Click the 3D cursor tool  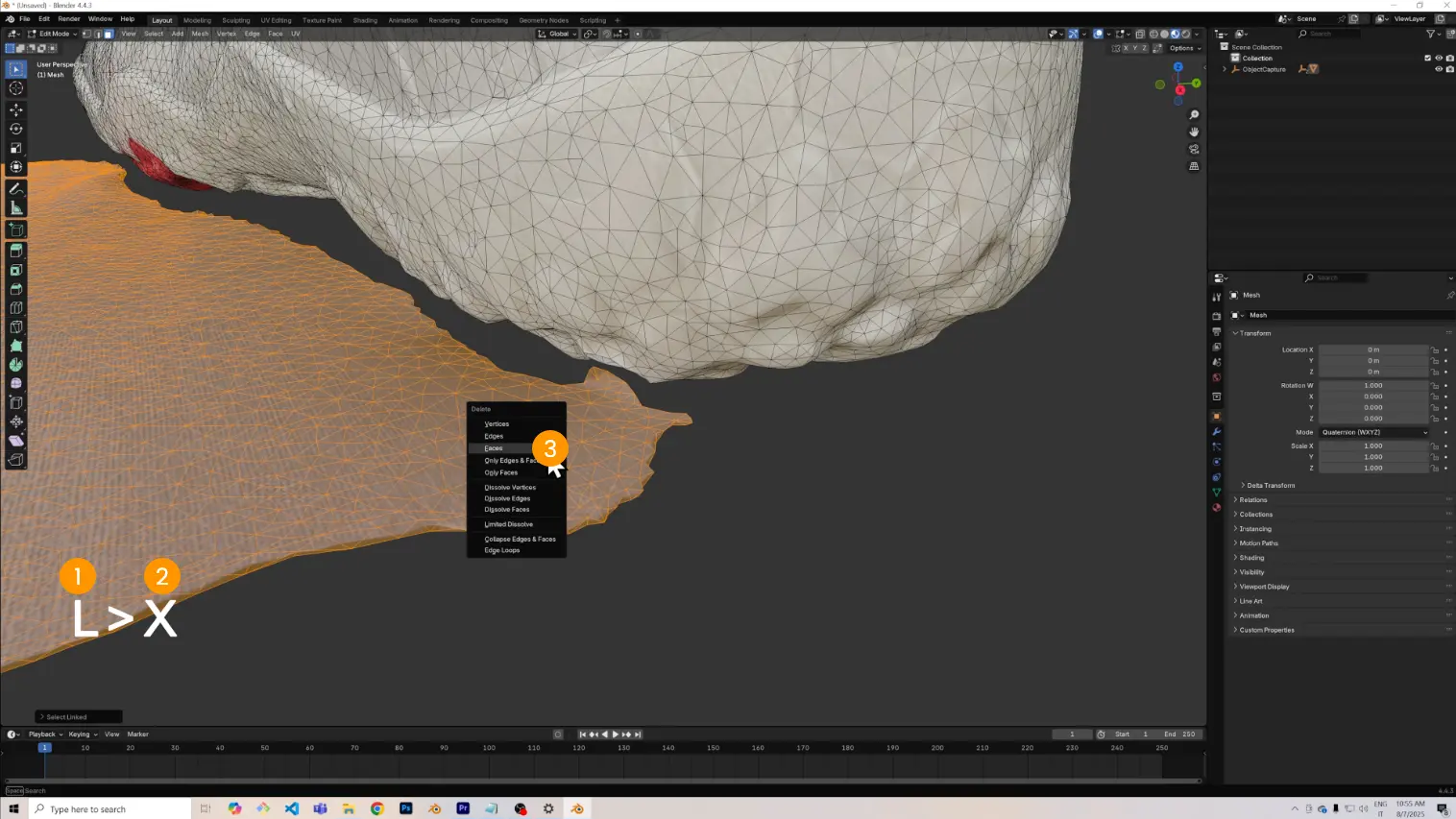[x=16, y=88]
